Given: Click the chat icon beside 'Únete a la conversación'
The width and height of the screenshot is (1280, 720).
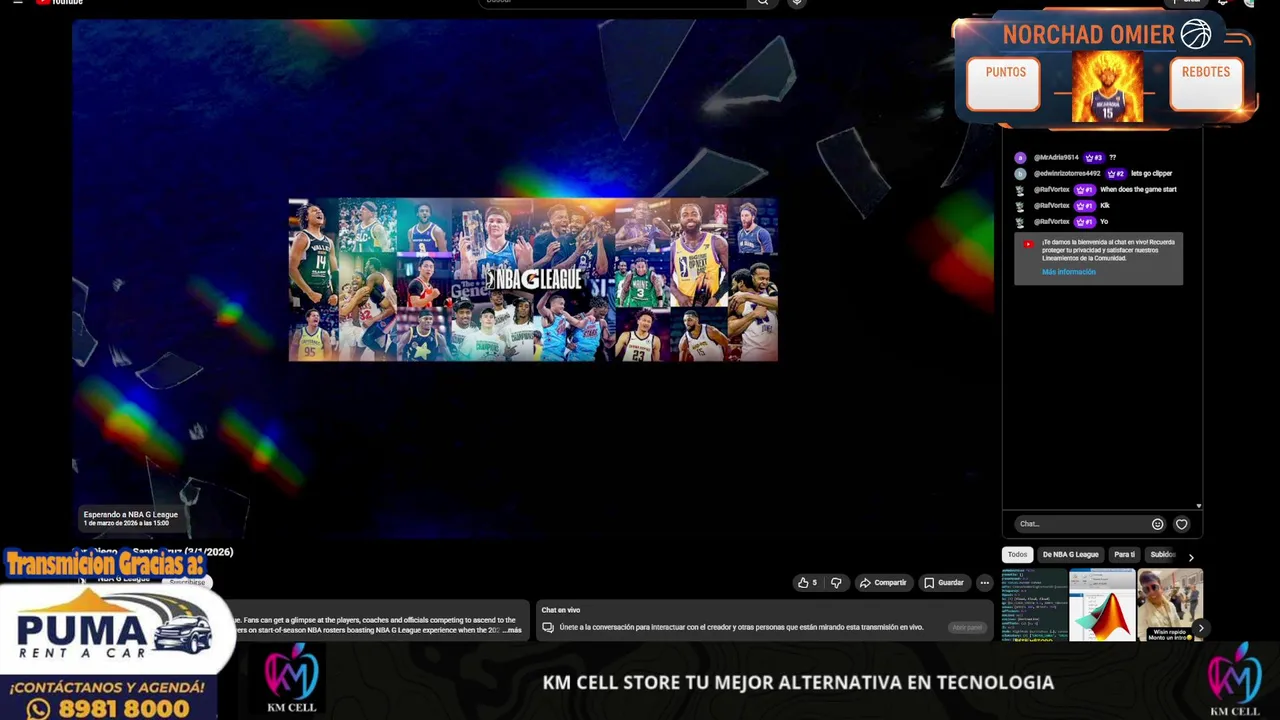Looking at the screenshot, I should point(548,628).
